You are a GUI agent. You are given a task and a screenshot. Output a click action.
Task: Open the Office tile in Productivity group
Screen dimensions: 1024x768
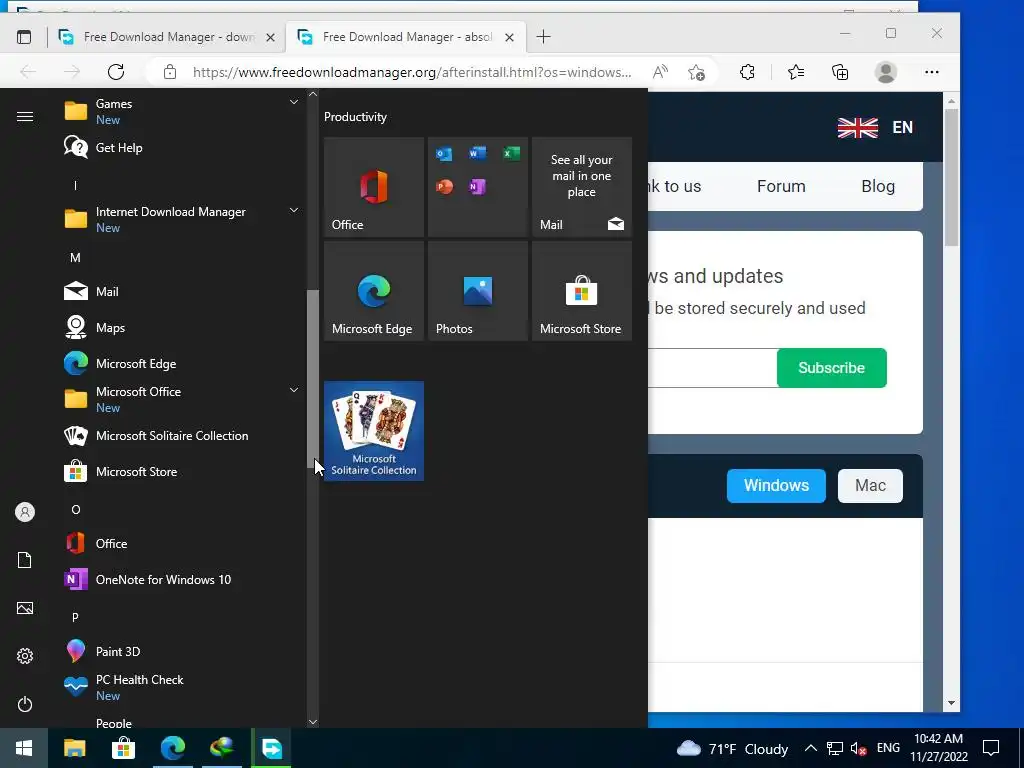coord(374,187)
